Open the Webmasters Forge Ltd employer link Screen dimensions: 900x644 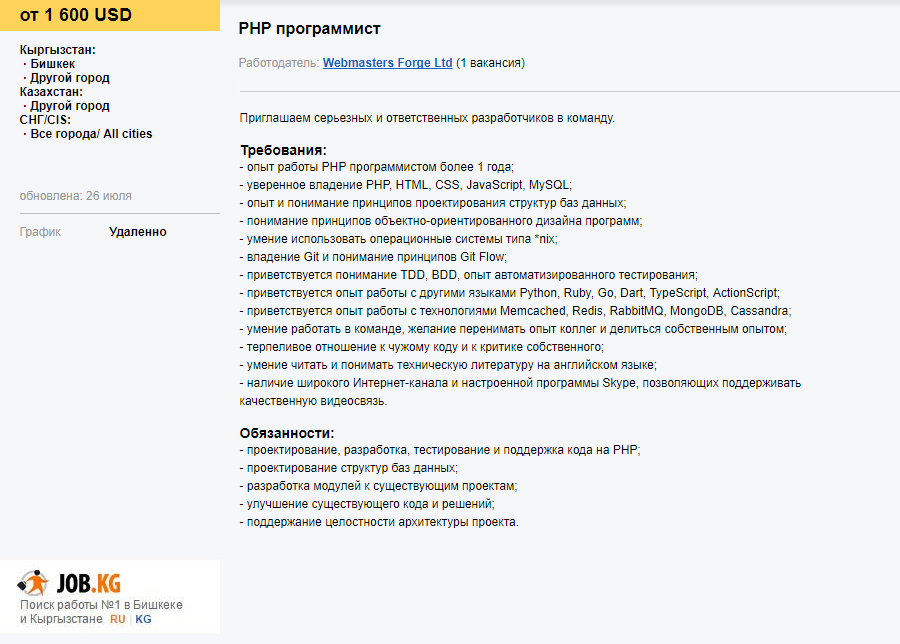pos(387,63)
